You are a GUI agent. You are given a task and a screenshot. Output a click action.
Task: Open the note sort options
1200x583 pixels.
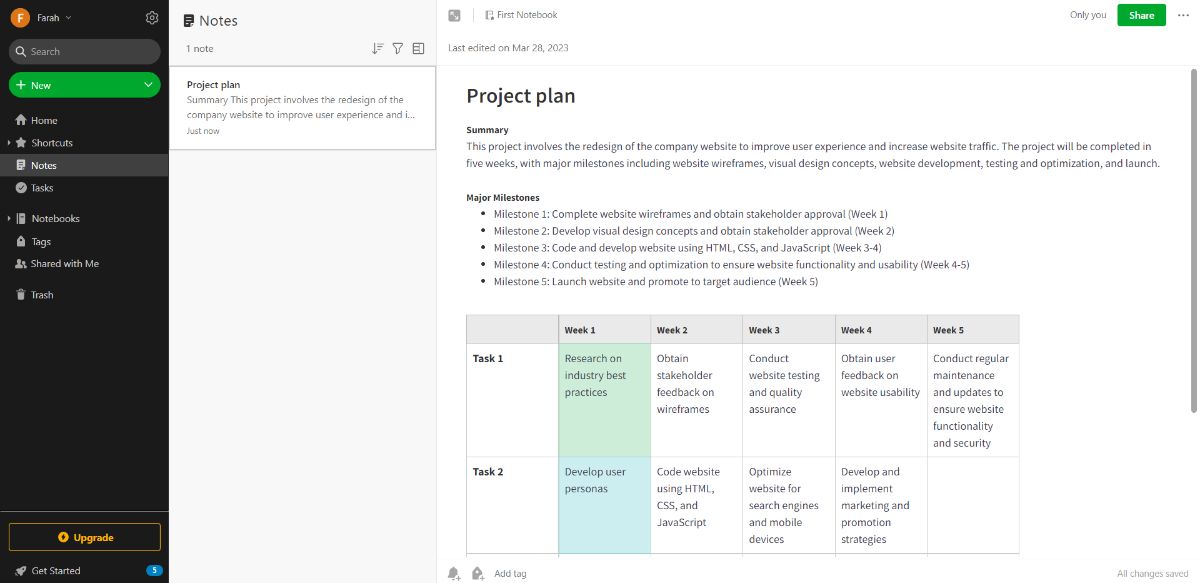377,47
